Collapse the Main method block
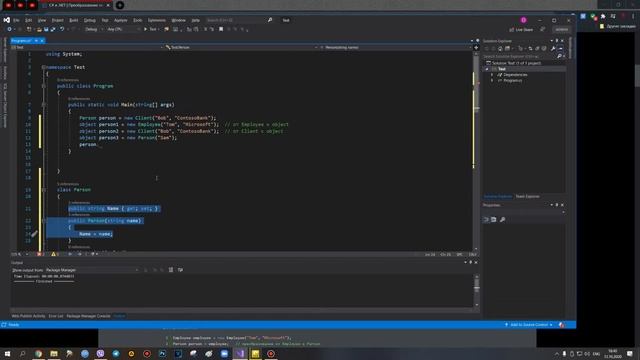 [44, 105]
